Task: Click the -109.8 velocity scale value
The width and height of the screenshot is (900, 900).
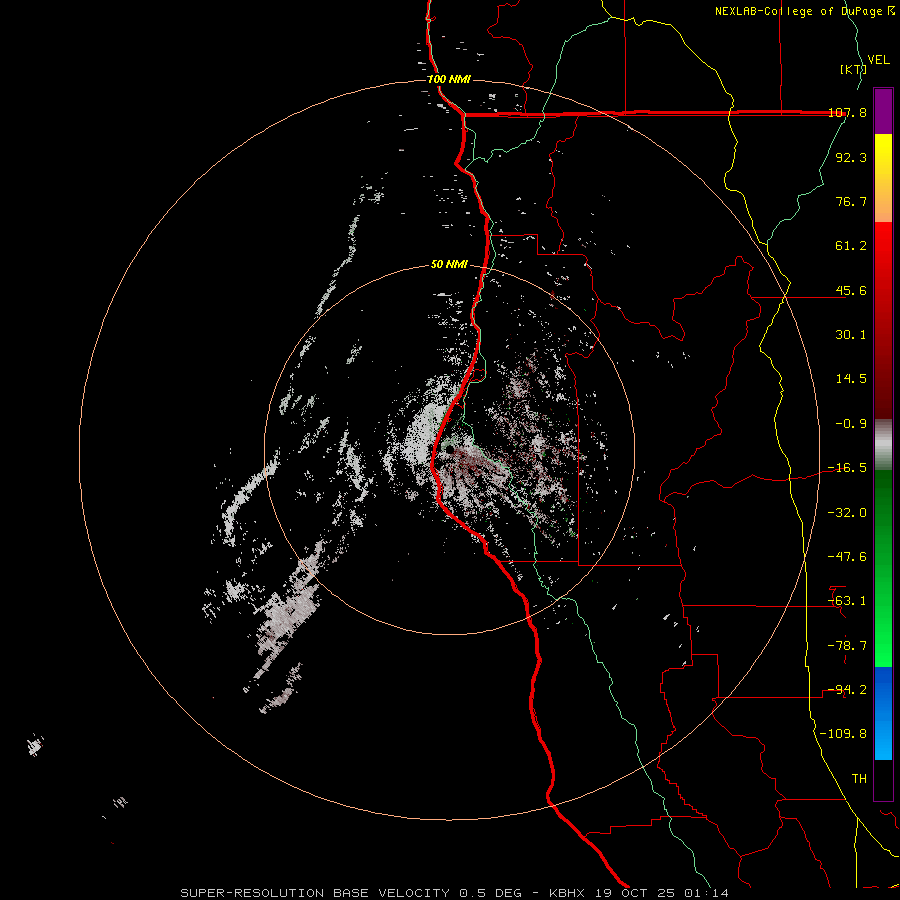Action: click(843, 734)
